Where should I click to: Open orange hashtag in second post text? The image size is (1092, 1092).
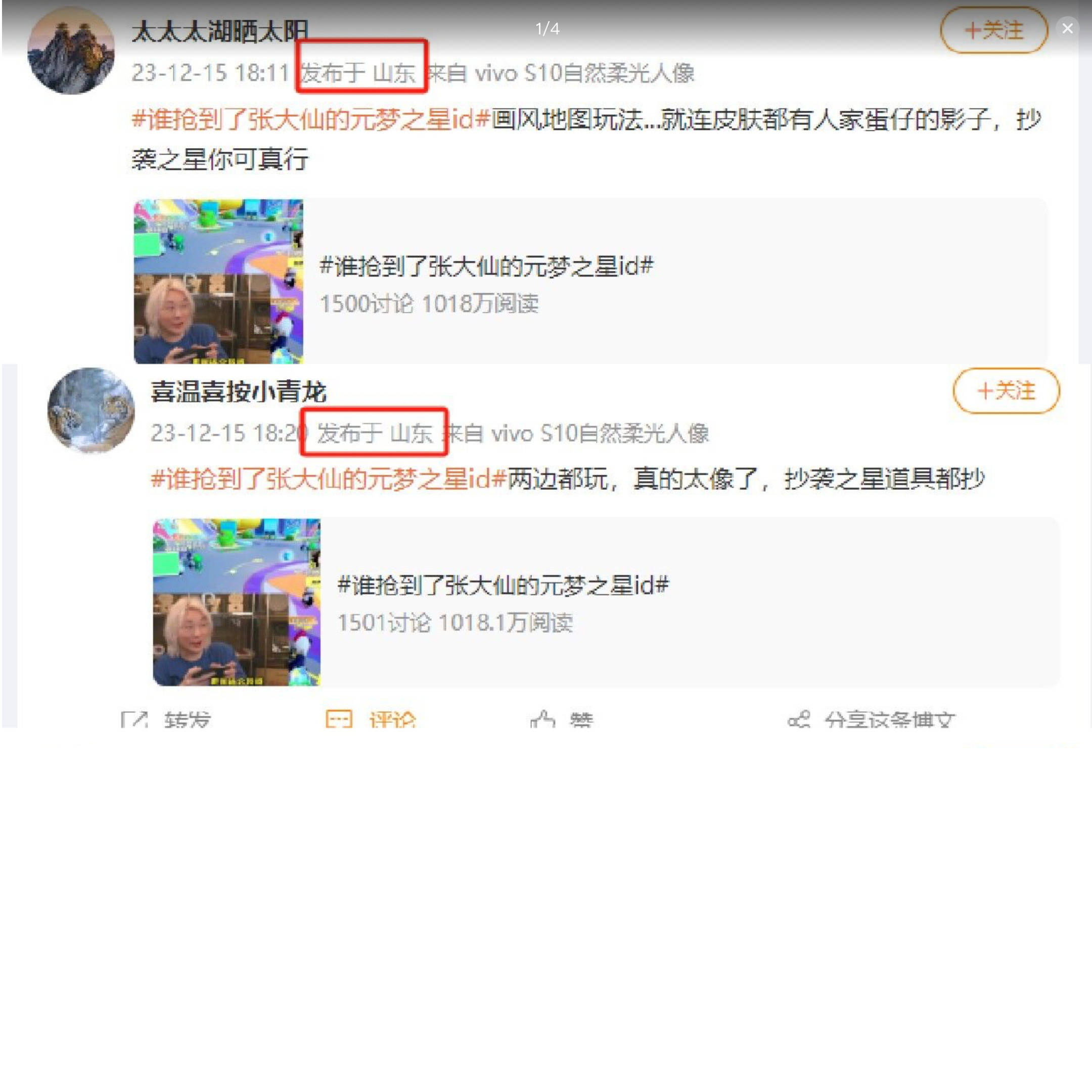[x=329, y=479]
